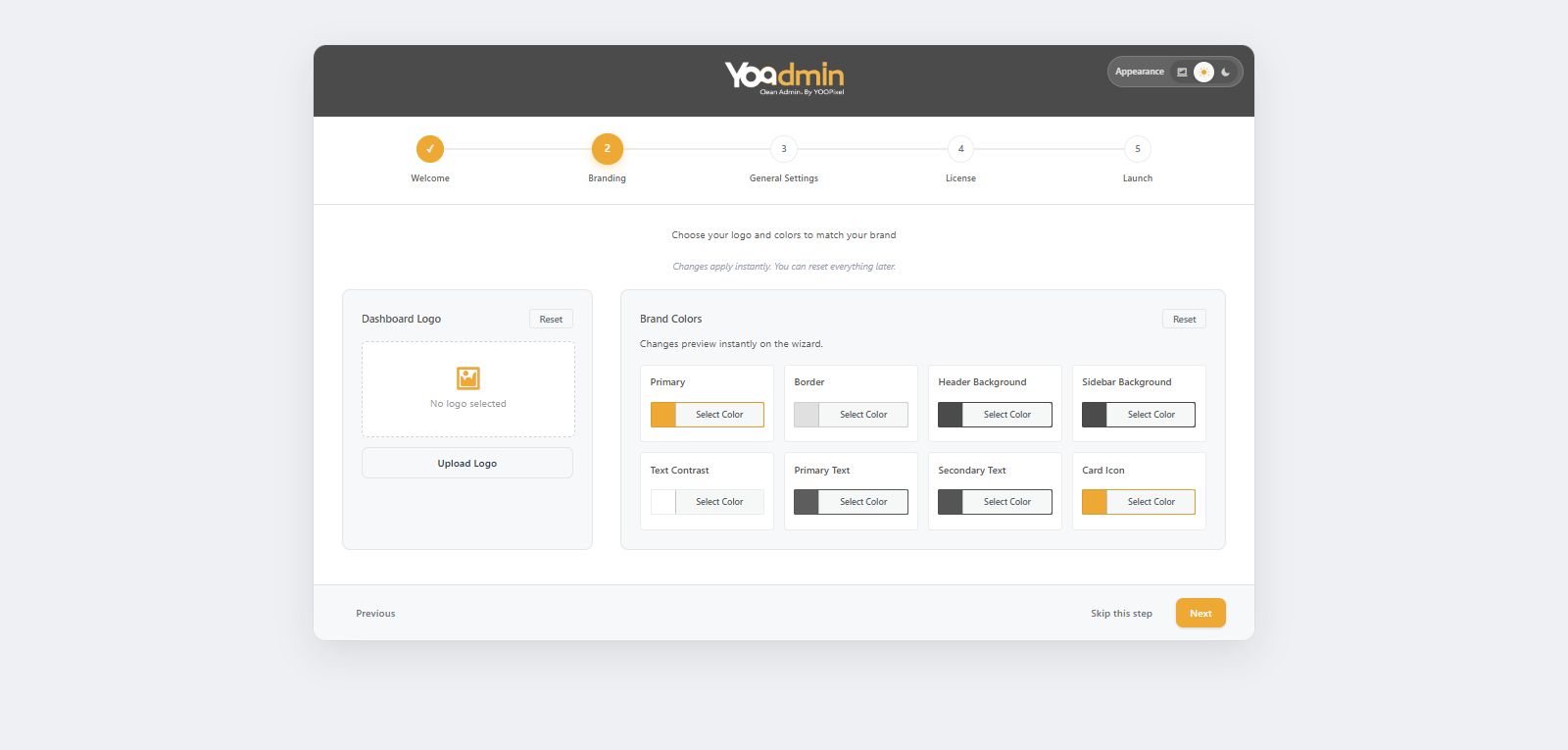Click the Primary Text gray swatch
The width and height of the screenshot is (1568, 750).
pos(807,502)
